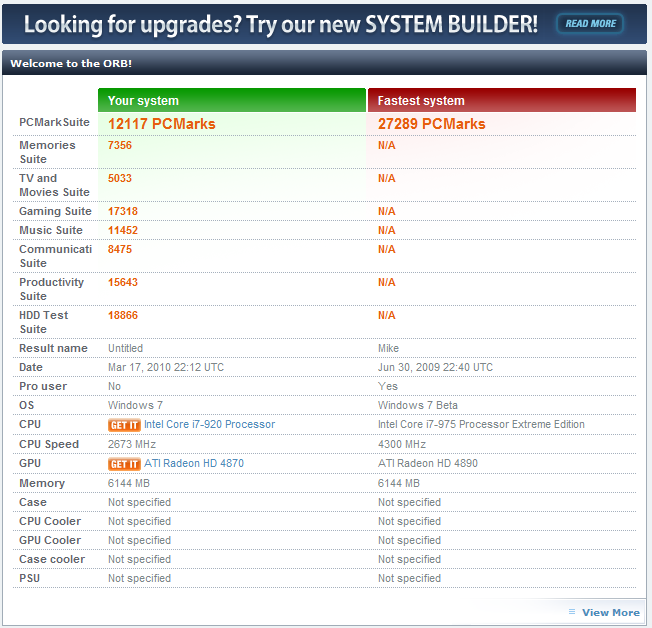Click the Communications Suite score 8475
The height and width of the screenshot is (628, 652).
(x=120, y=249)
